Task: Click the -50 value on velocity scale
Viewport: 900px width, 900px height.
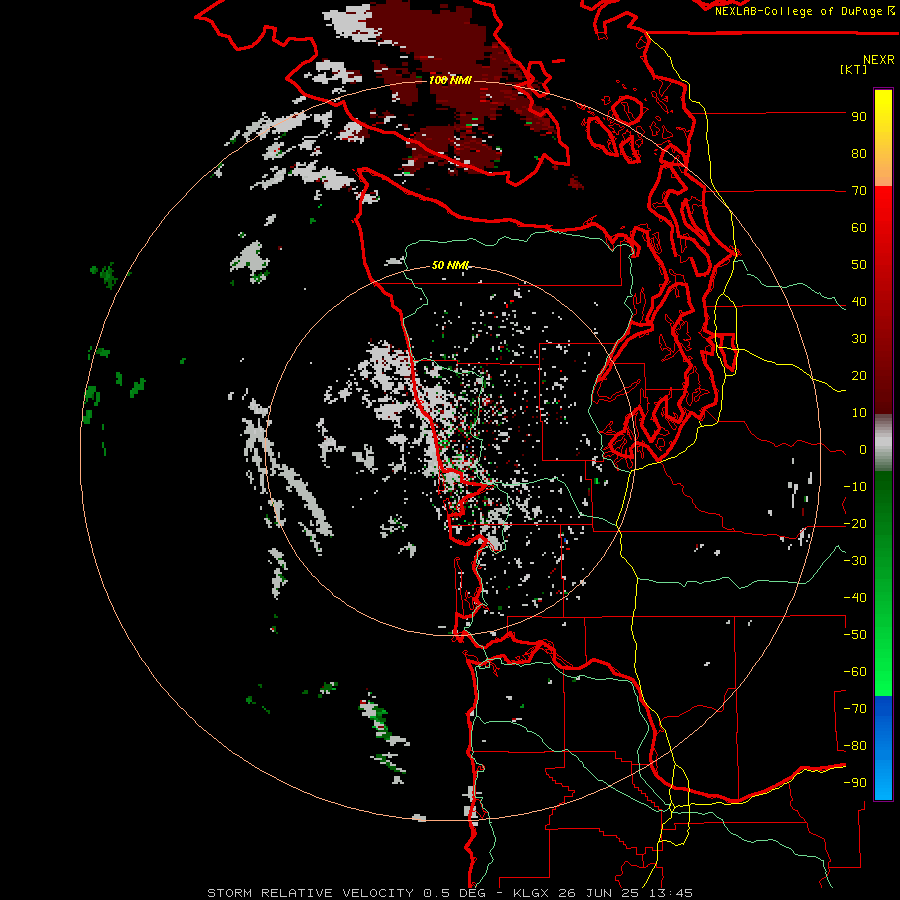Action: [855, 635]
